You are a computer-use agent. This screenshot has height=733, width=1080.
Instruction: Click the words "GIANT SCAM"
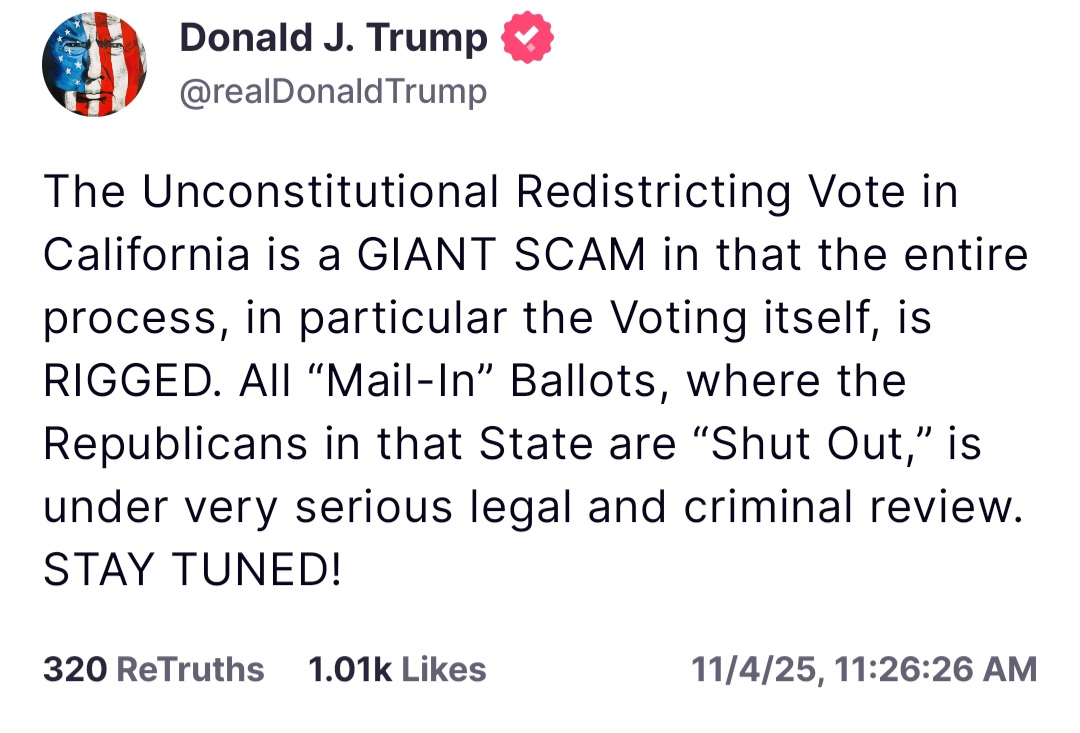tap(501, 256)
